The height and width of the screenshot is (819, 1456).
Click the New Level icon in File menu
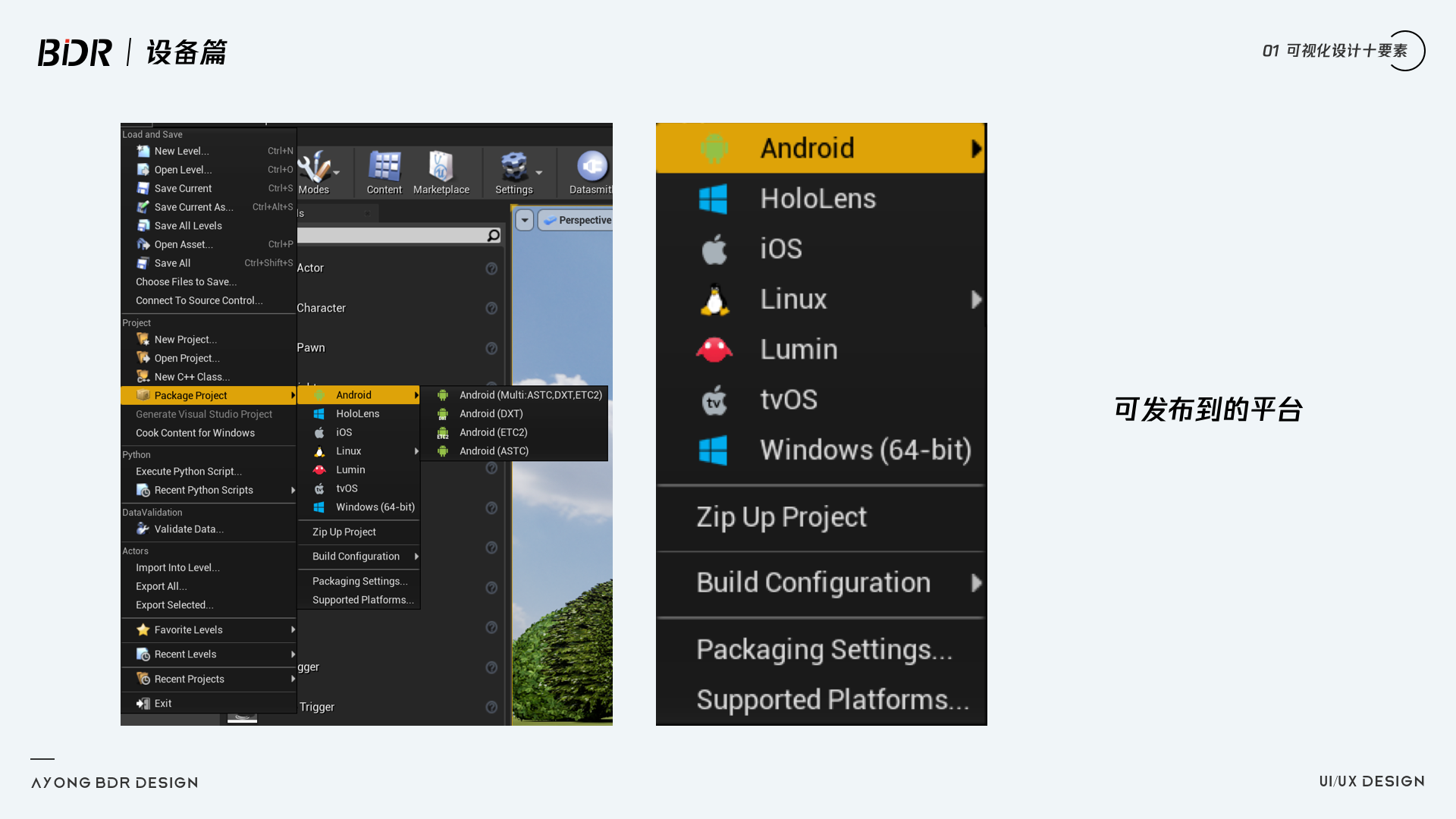(x=143, y=151)
